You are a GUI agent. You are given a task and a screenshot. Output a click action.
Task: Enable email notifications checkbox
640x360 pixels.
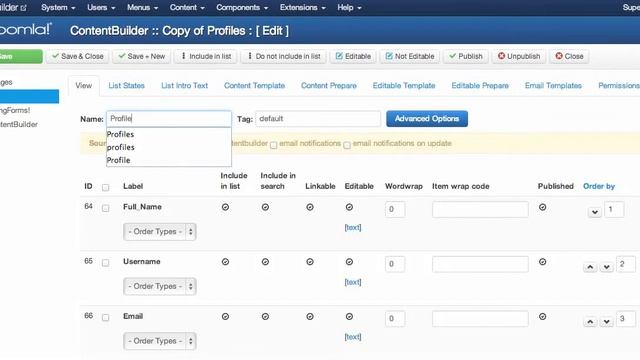point(273,145)
